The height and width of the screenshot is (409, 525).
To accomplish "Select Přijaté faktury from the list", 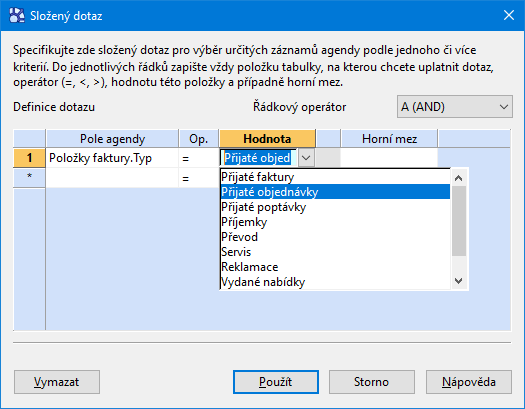I will (x=335, y=177).
